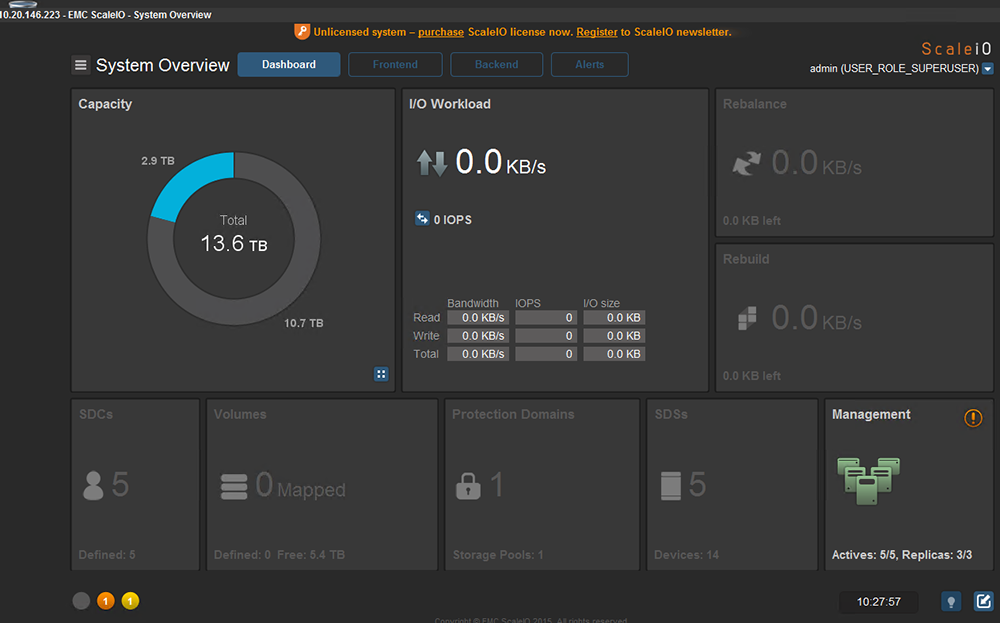Screen dimensions: 1000x623
Task: Click the 0 IOPS text
Action: (x=453, y=219)
